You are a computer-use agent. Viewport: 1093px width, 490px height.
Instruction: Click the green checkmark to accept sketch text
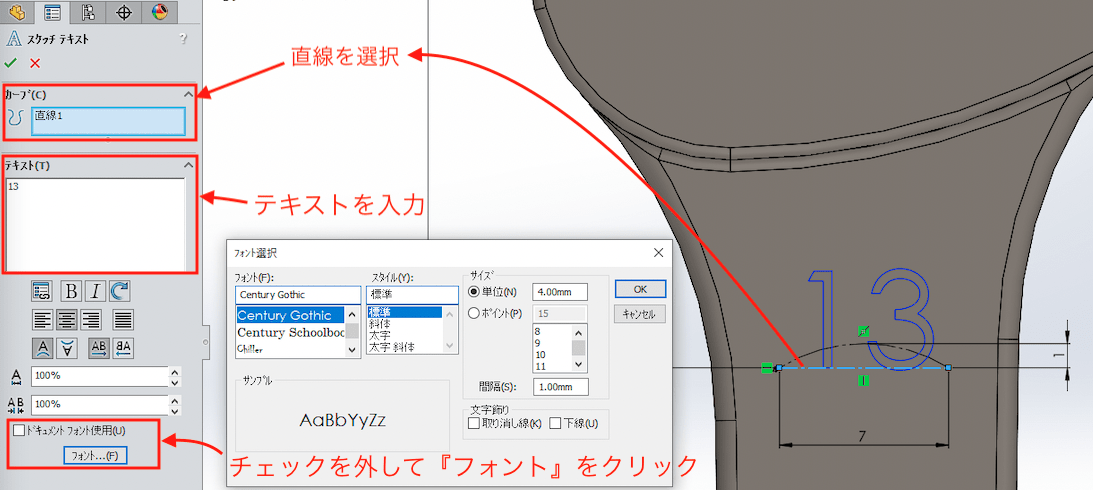tap(10, 63)
